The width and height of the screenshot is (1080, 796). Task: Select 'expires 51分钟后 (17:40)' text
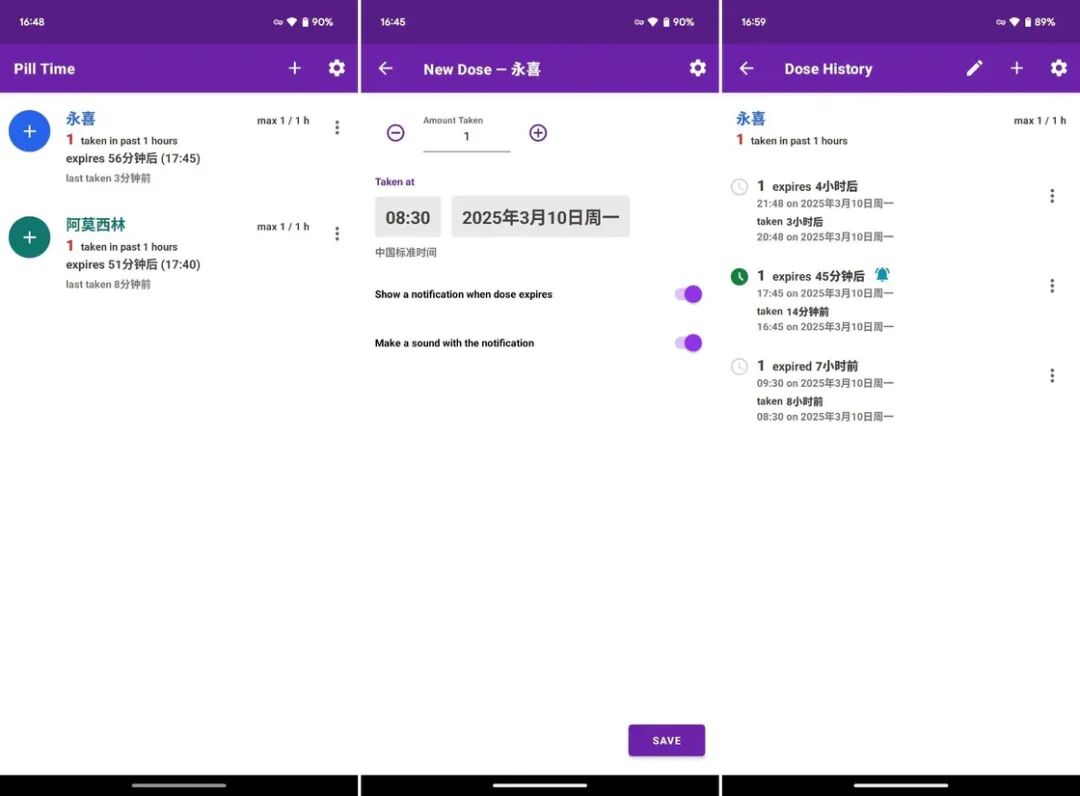[x=133, y=264]
